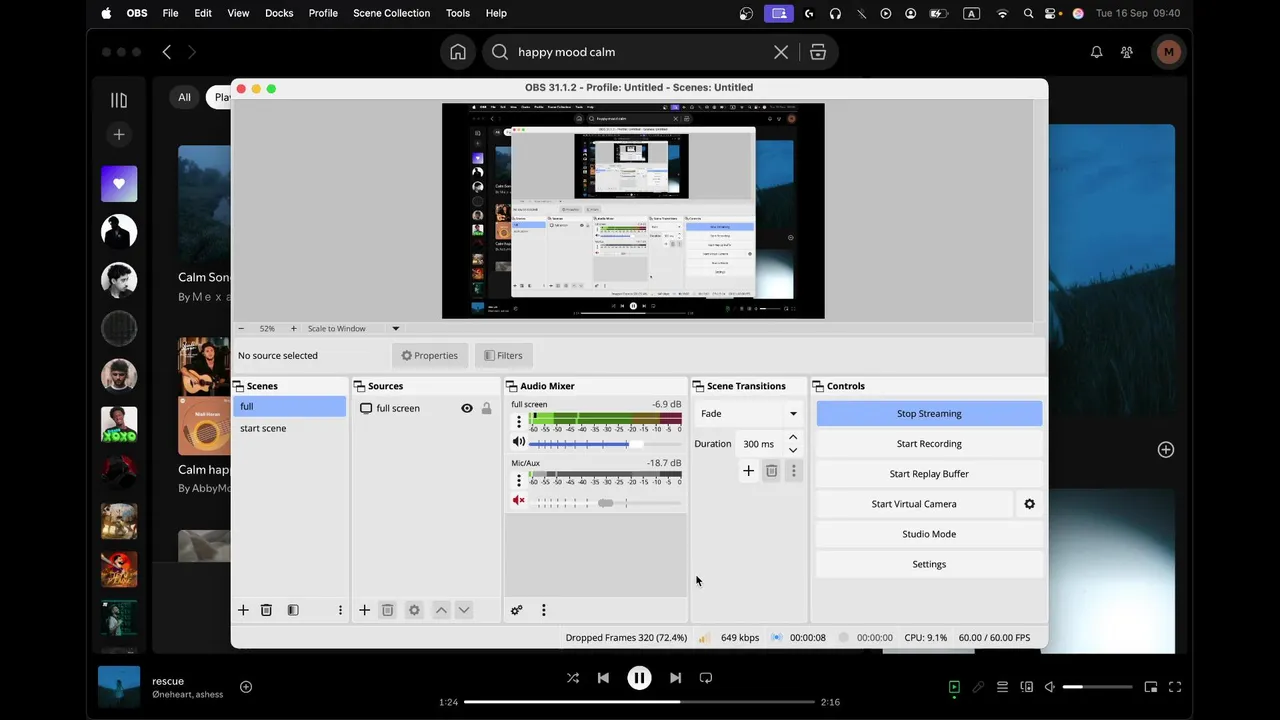Open Your Library icon in Spotify

[119, 100]
